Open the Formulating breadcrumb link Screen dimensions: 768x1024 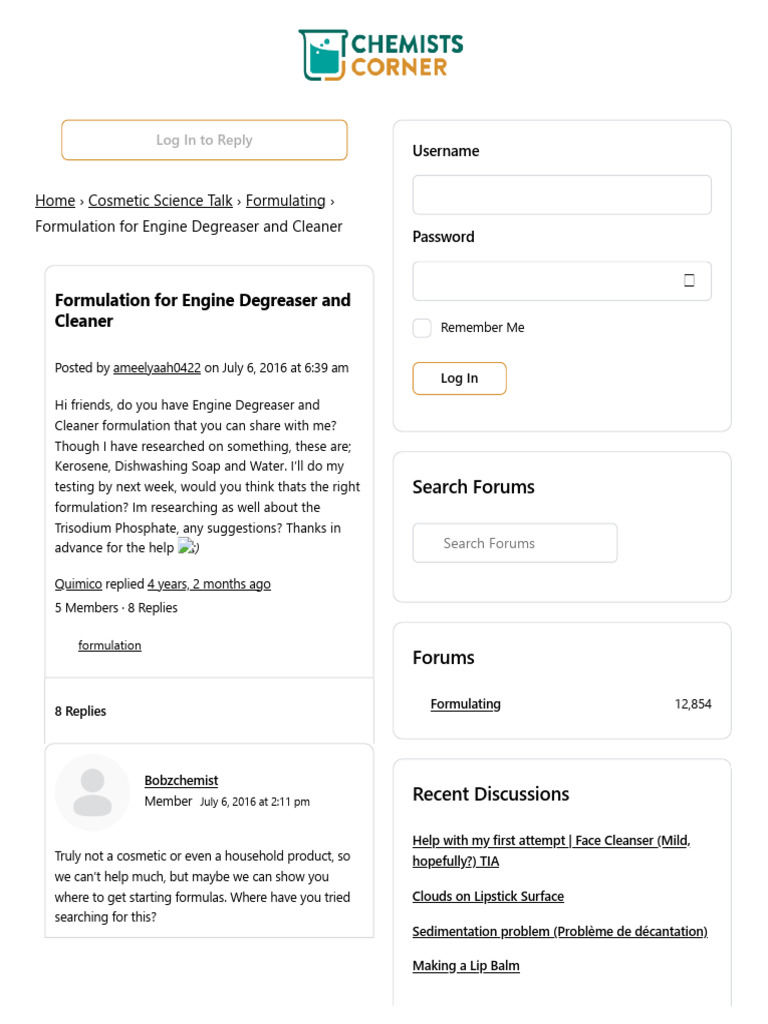pos(285,200)
